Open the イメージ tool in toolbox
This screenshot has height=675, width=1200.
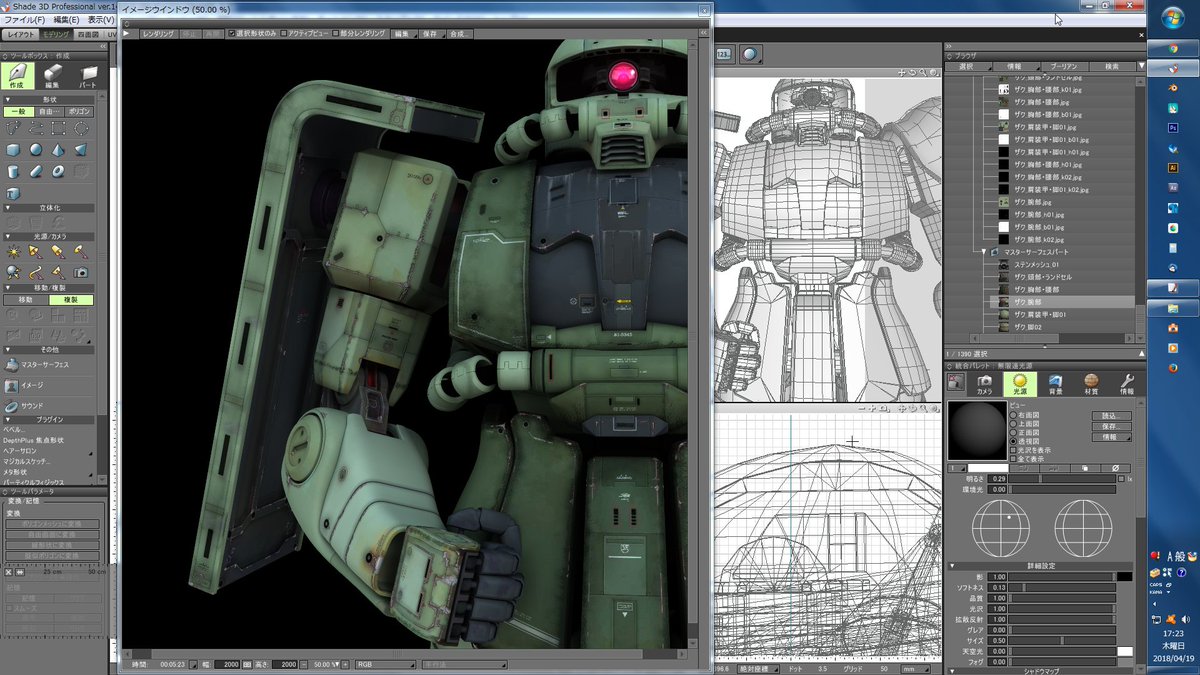(x=24, y=385)
